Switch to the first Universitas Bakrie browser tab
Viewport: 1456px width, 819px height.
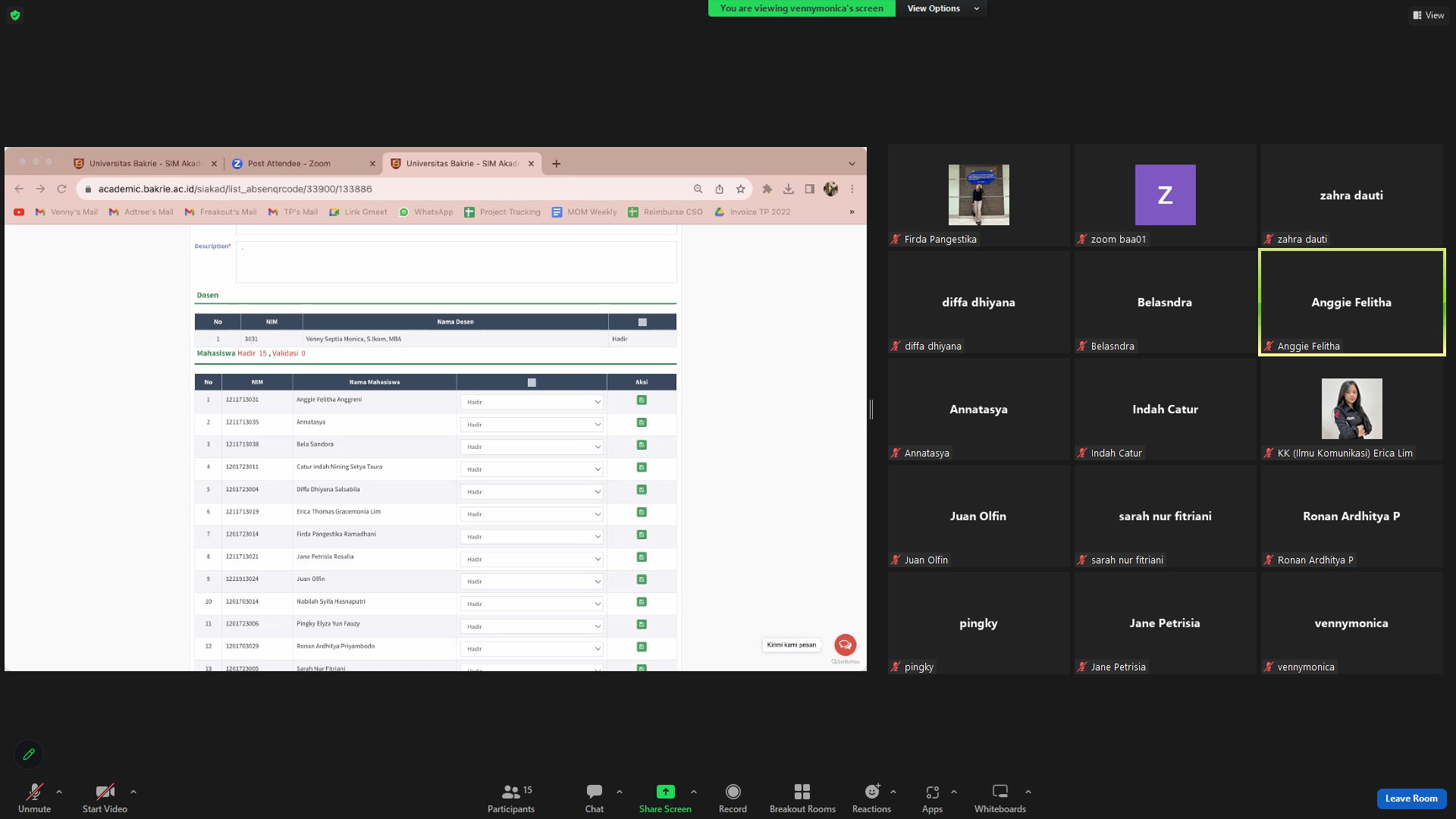pyautogui.click(x=144, y=163)
